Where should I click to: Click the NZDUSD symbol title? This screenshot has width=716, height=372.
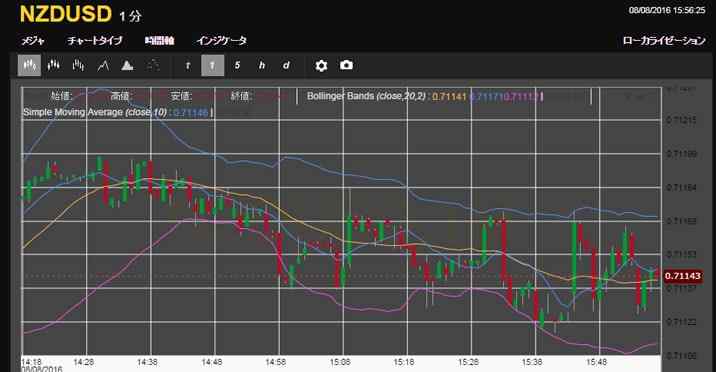(x=66, y=14)
